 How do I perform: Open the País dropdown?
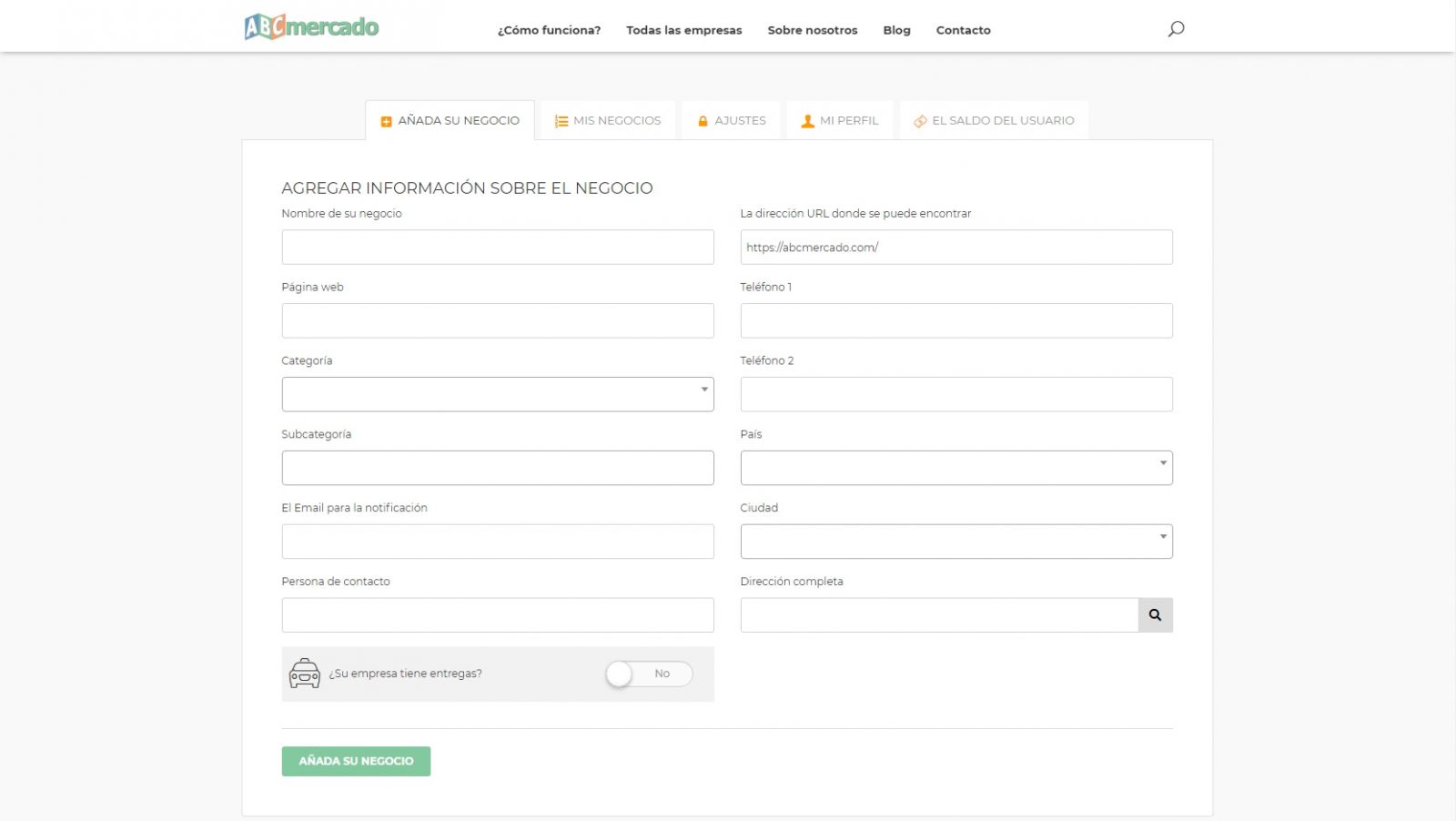(956, 468)
